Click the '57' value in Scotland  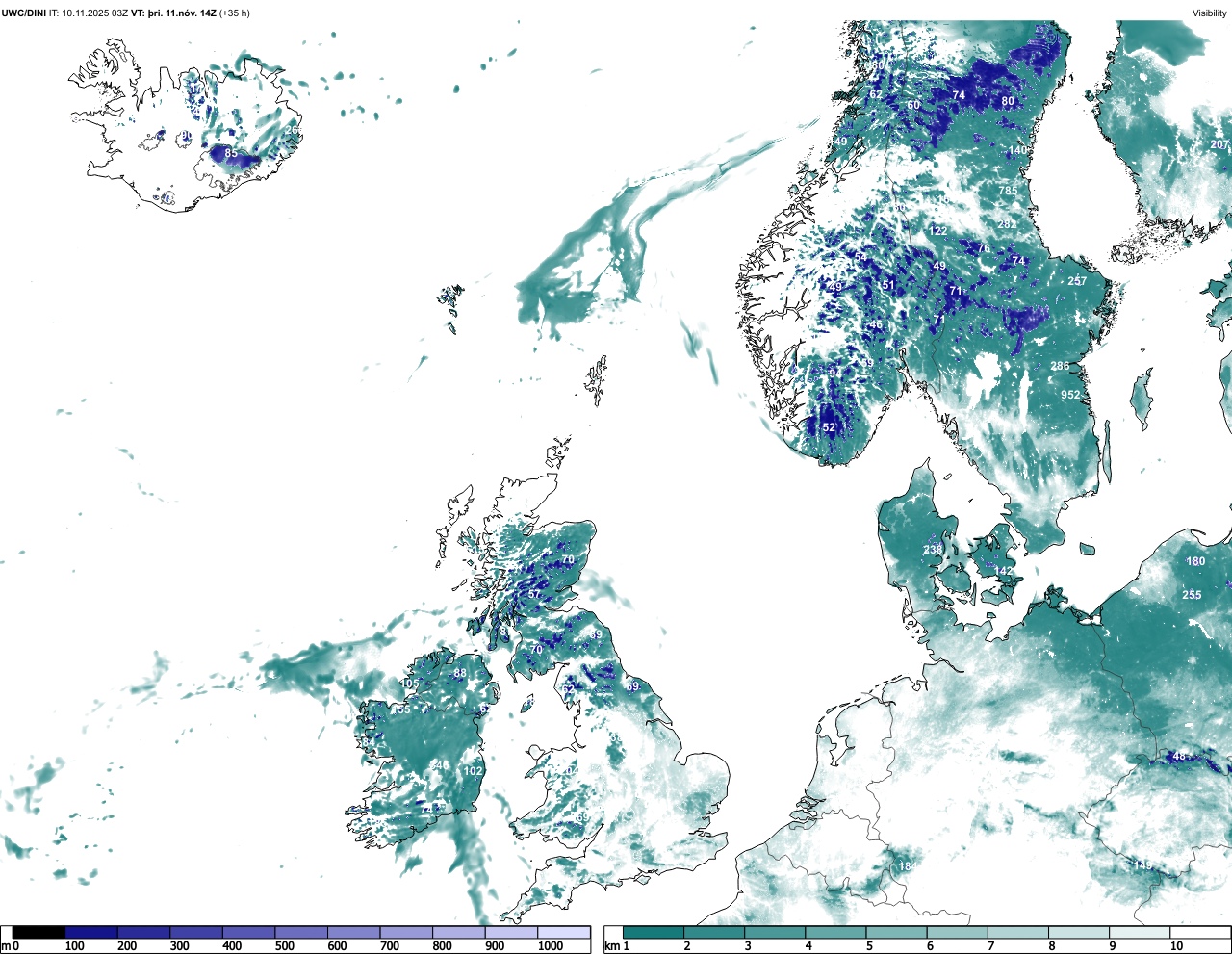[534, 594]
